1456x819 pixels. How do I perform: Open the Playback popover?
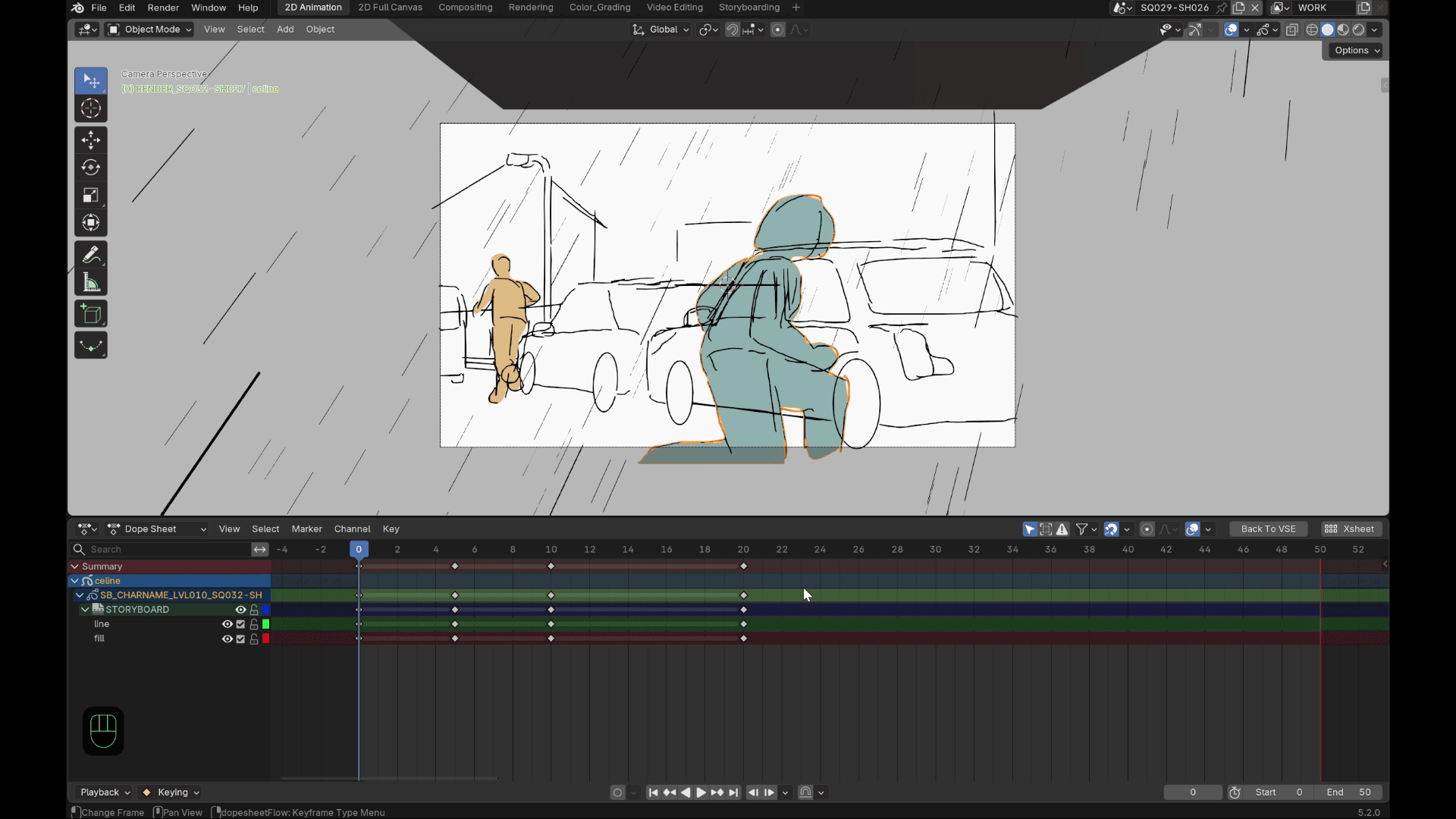pos(105,792)
